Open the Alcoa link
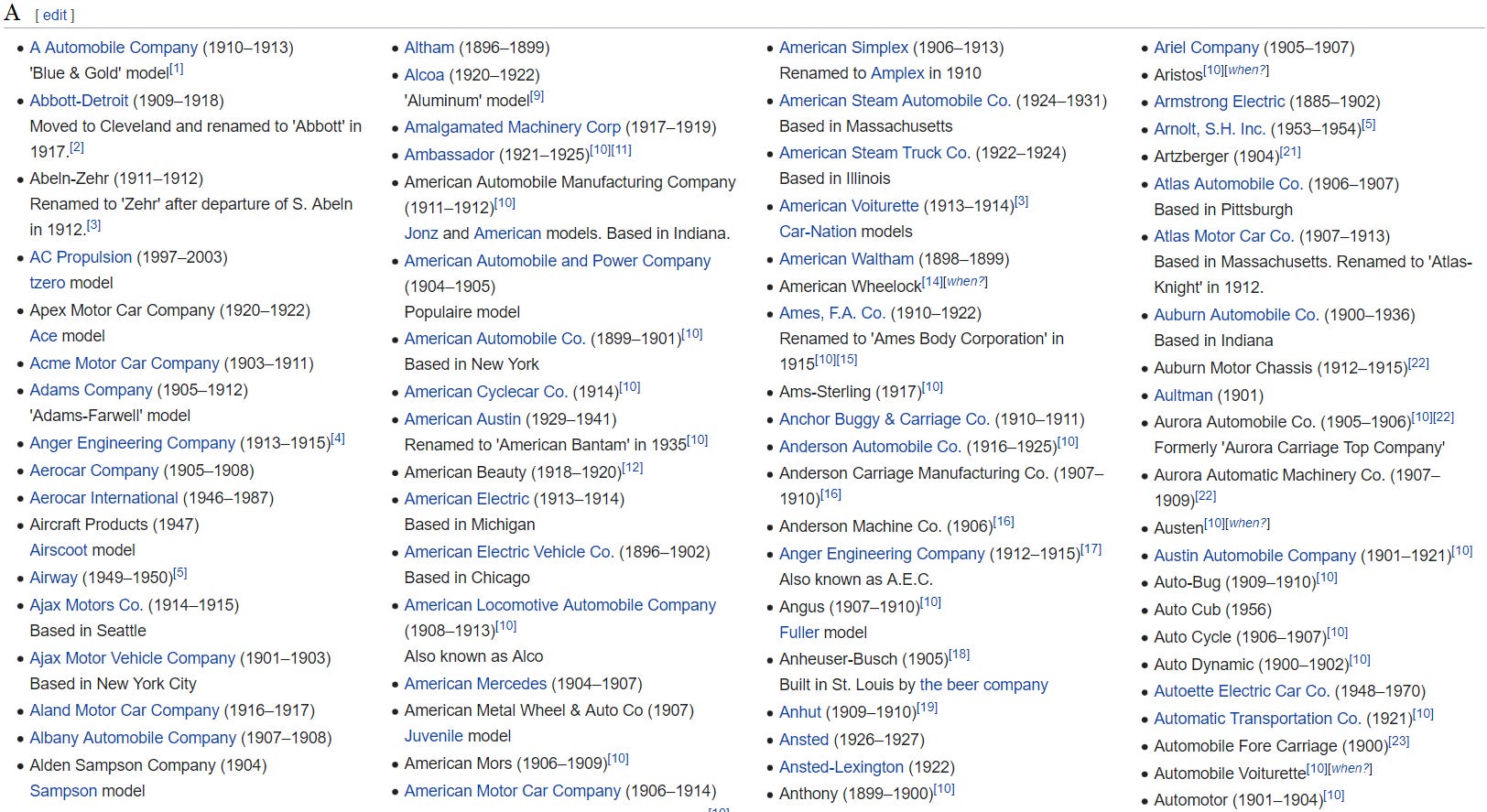 (424, 75)
